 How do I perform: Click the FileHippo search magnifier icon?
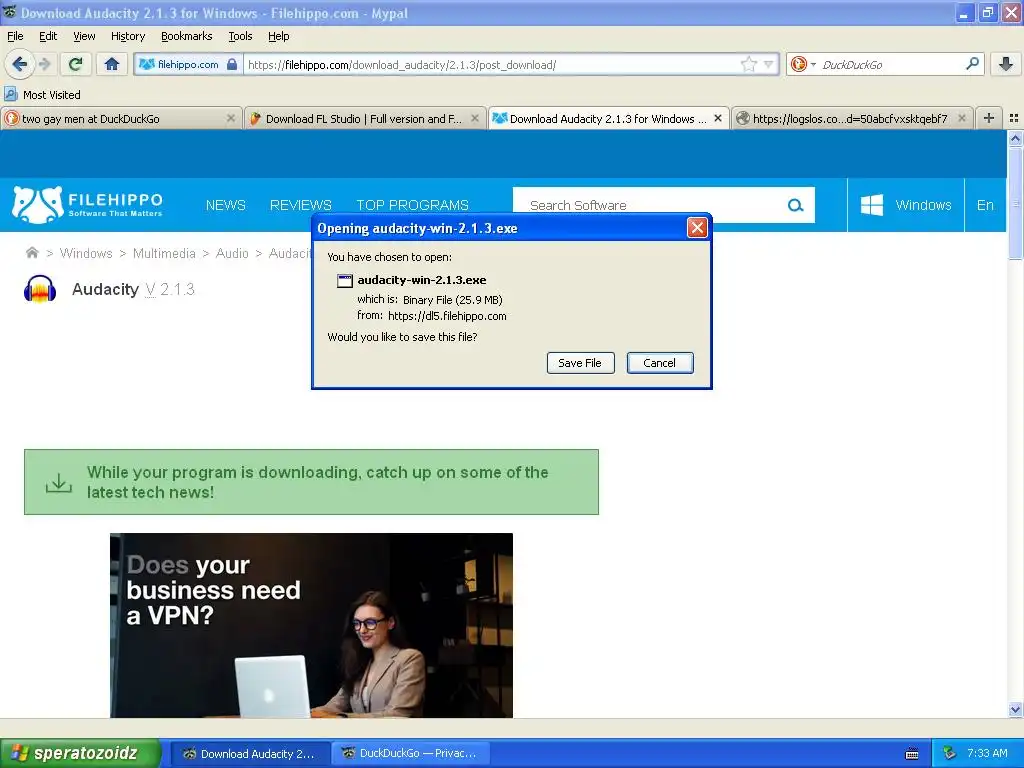pyautogui.click(x=795, y=206)
